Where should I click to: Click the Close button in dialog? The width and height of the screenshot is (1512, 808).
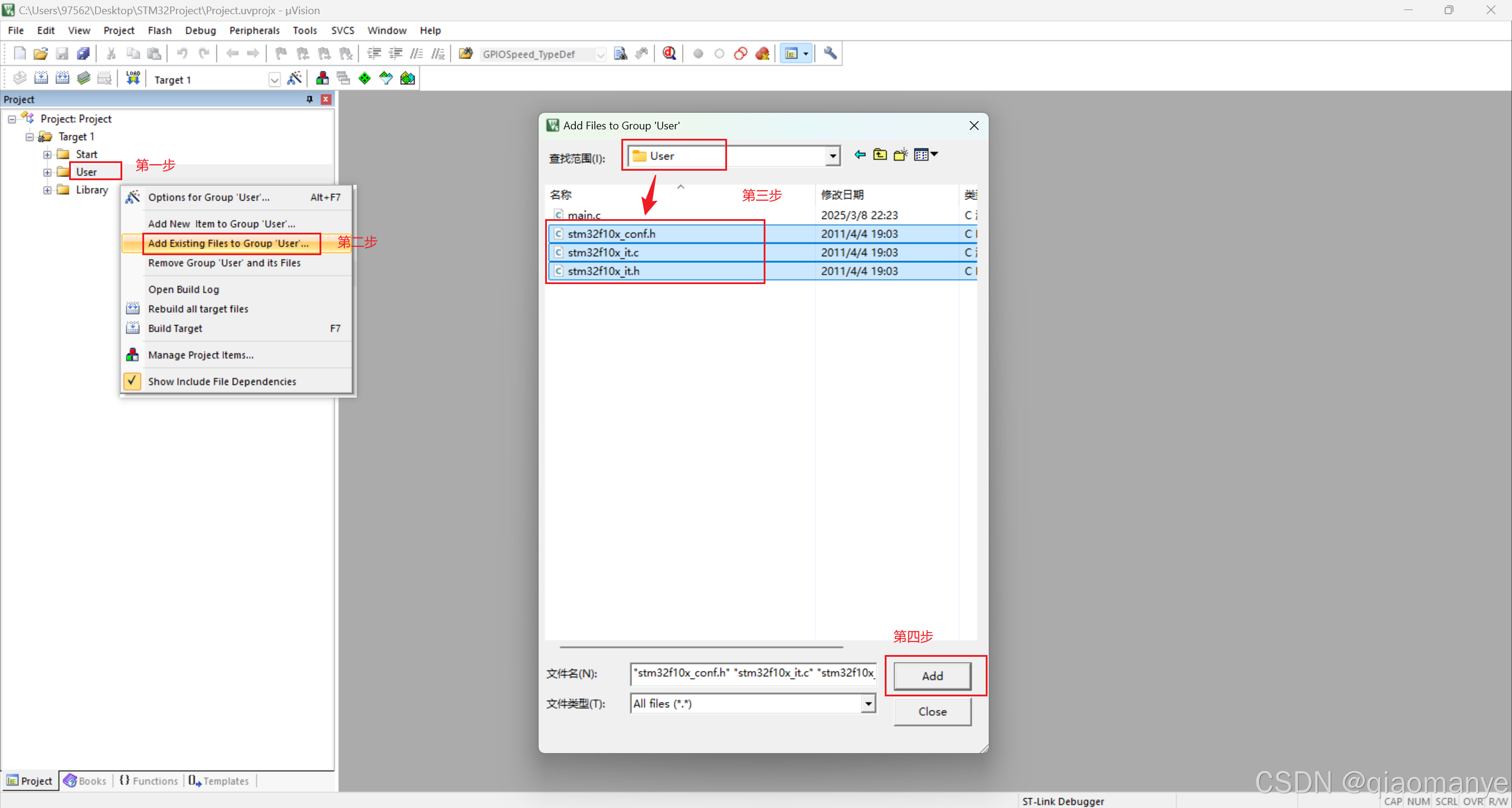(x=932, y=712)
